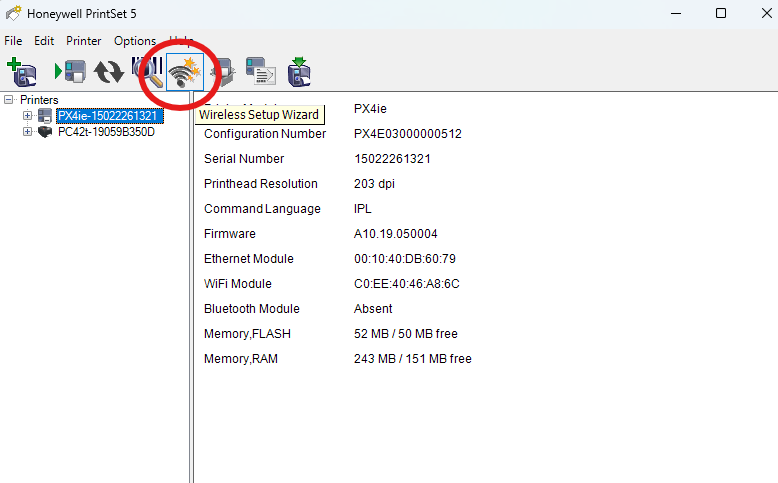Screen dimensions: 778x483
Task: Click the 243 MB / 151 MB free value
Action: point(413,358)
